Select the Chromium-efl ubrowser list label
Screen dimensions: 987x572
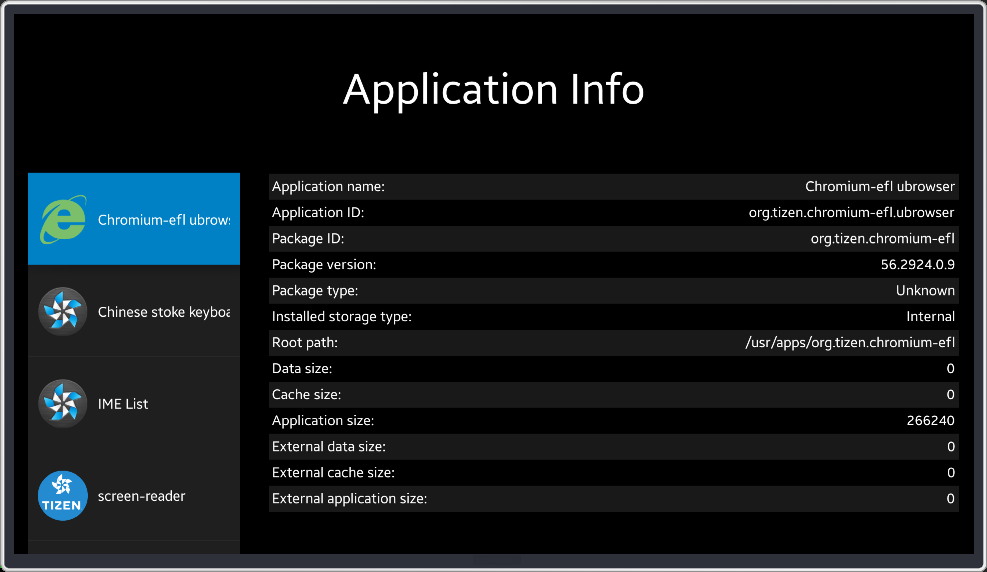164,220
